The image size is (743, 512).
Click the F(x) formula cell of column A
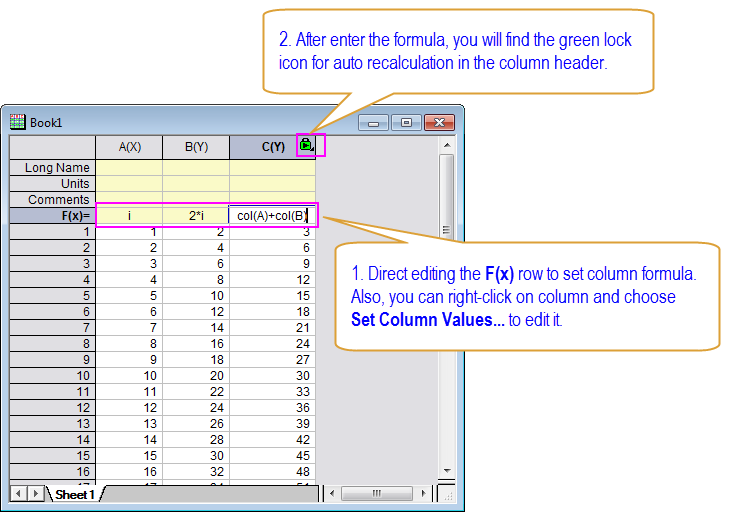pyautogui.click(x=129, y=215)
